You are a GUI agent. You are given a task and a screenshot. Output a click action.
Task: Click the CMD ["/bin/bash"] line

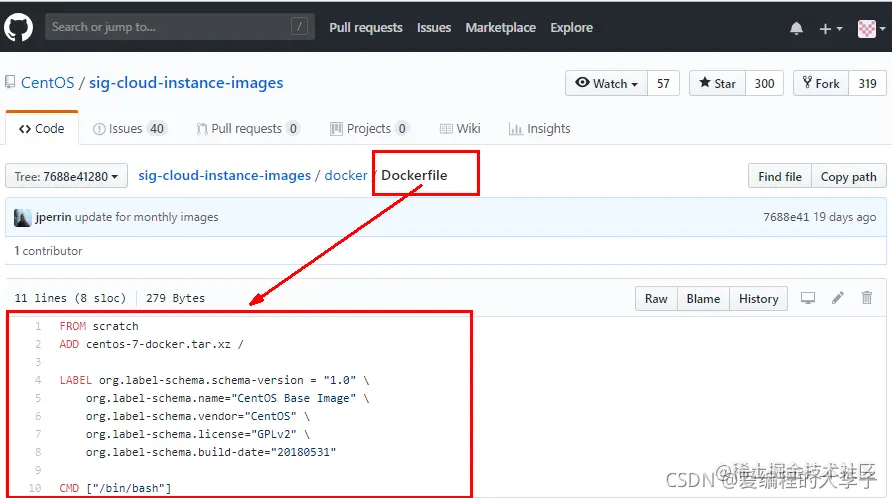(115, 488)
